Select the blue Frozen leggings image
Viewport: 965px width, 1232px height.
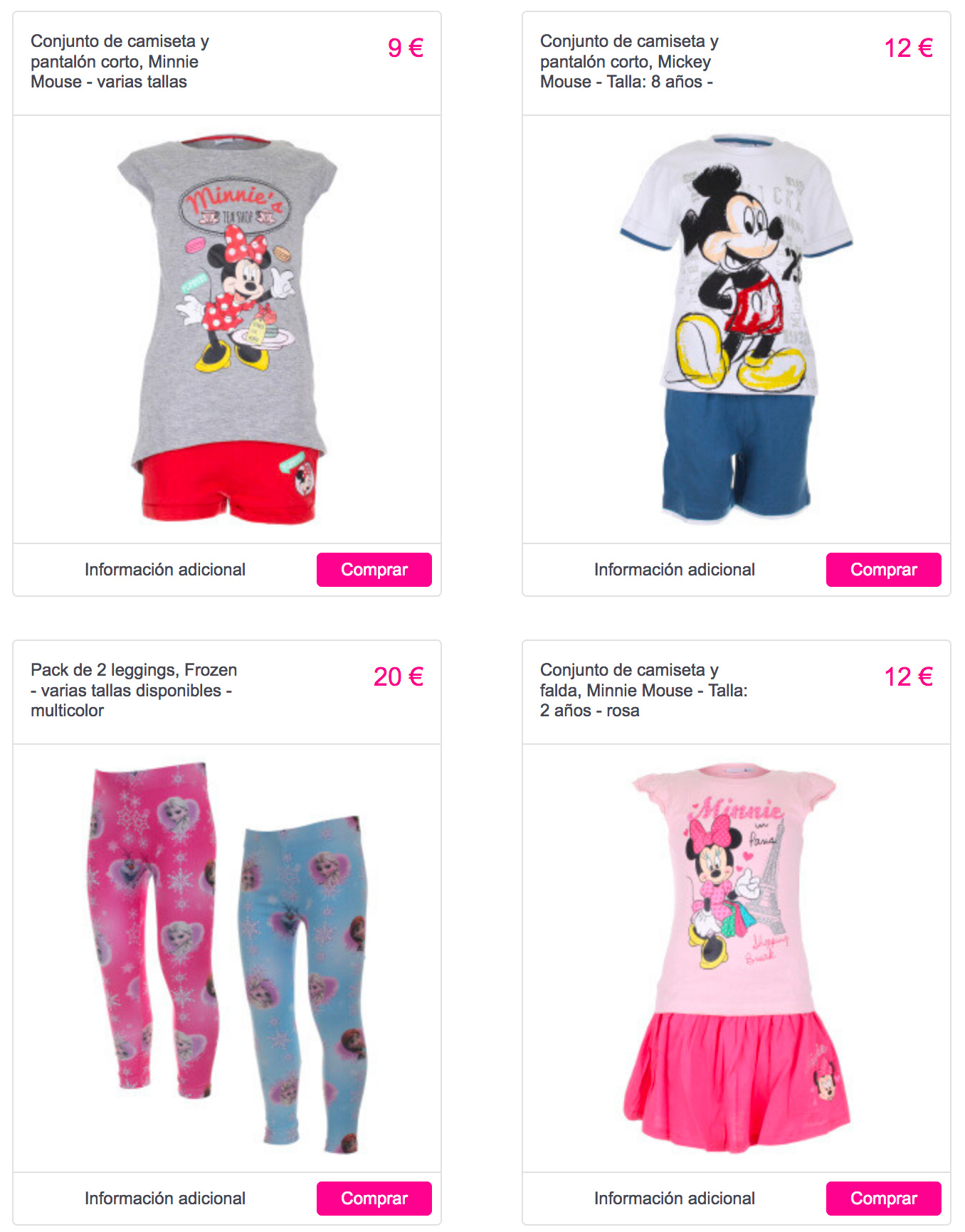302,985
